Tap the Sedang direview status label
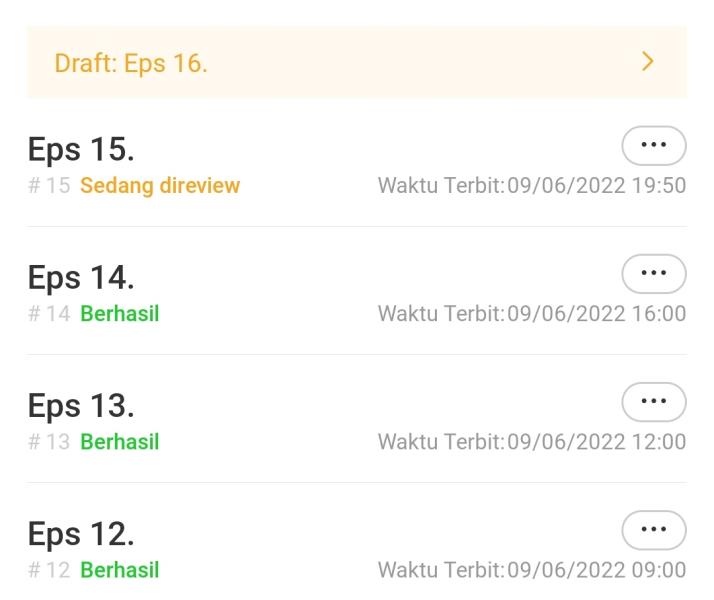714x600 pixels. click(x=160, y=186)
